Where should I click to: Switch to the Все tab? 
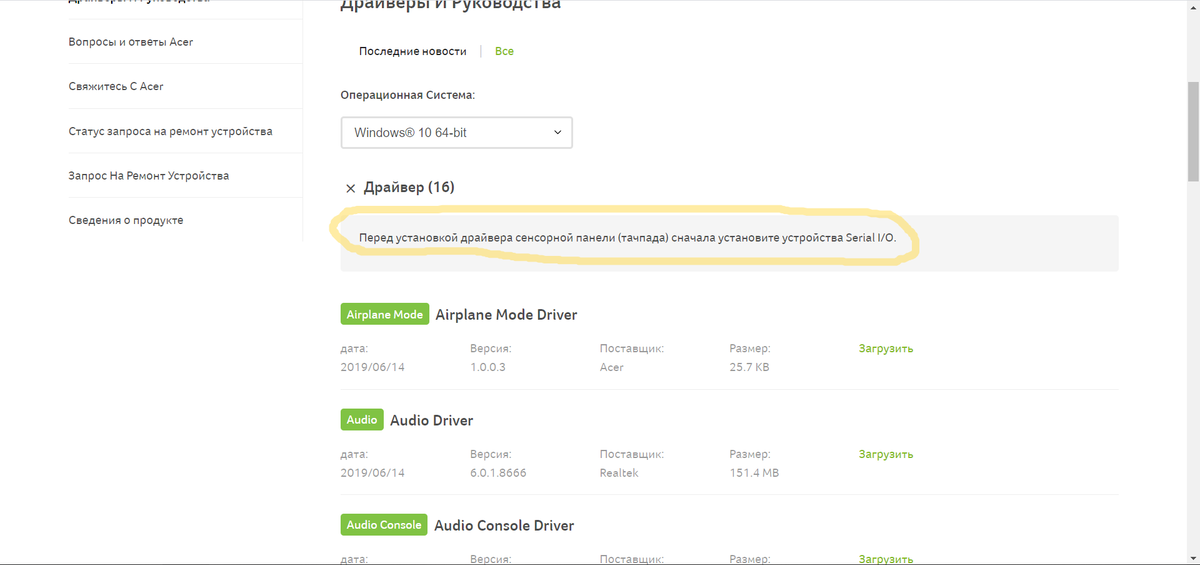504,51
